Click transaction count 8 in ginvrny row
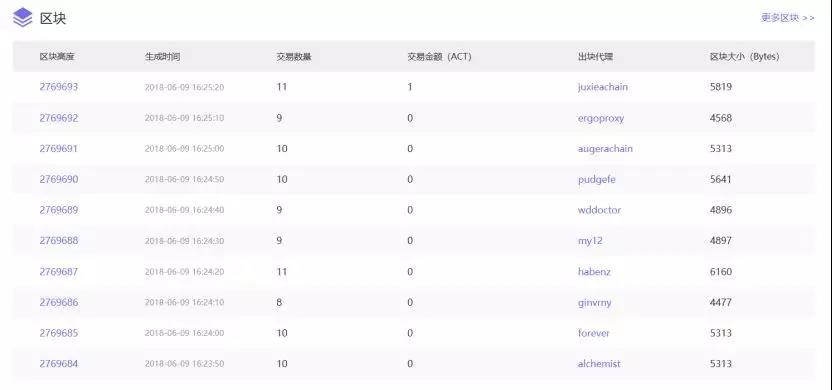 (x=279, y=302)
